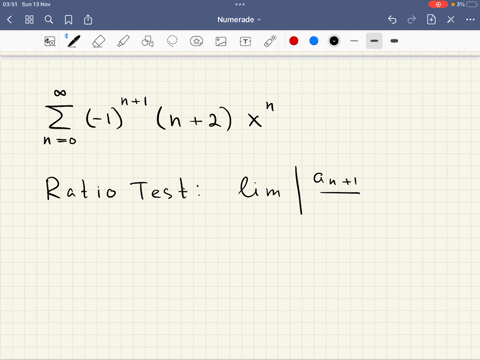Image resolution: width=480 pixels, height=360 pixels.
Task: Choose the black pen color
Action: [334, 41]
